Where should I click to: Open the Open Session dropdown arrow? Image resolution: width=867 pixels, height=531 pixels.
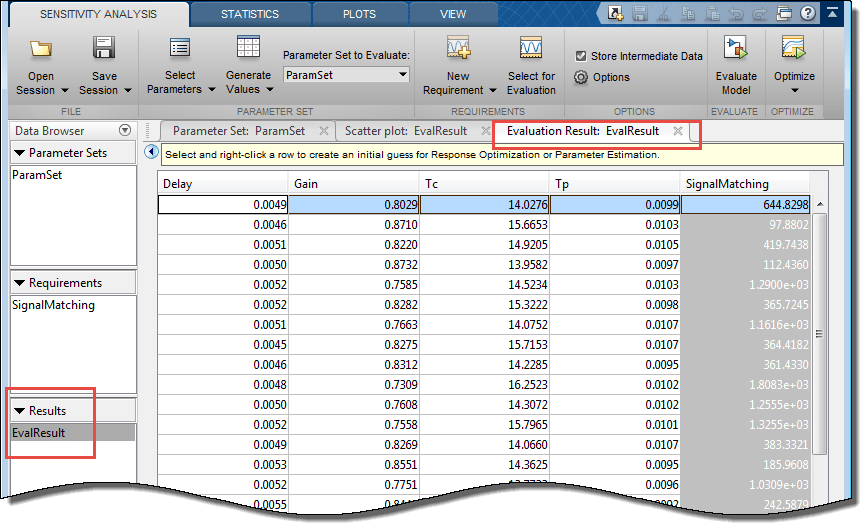(65, 90)
